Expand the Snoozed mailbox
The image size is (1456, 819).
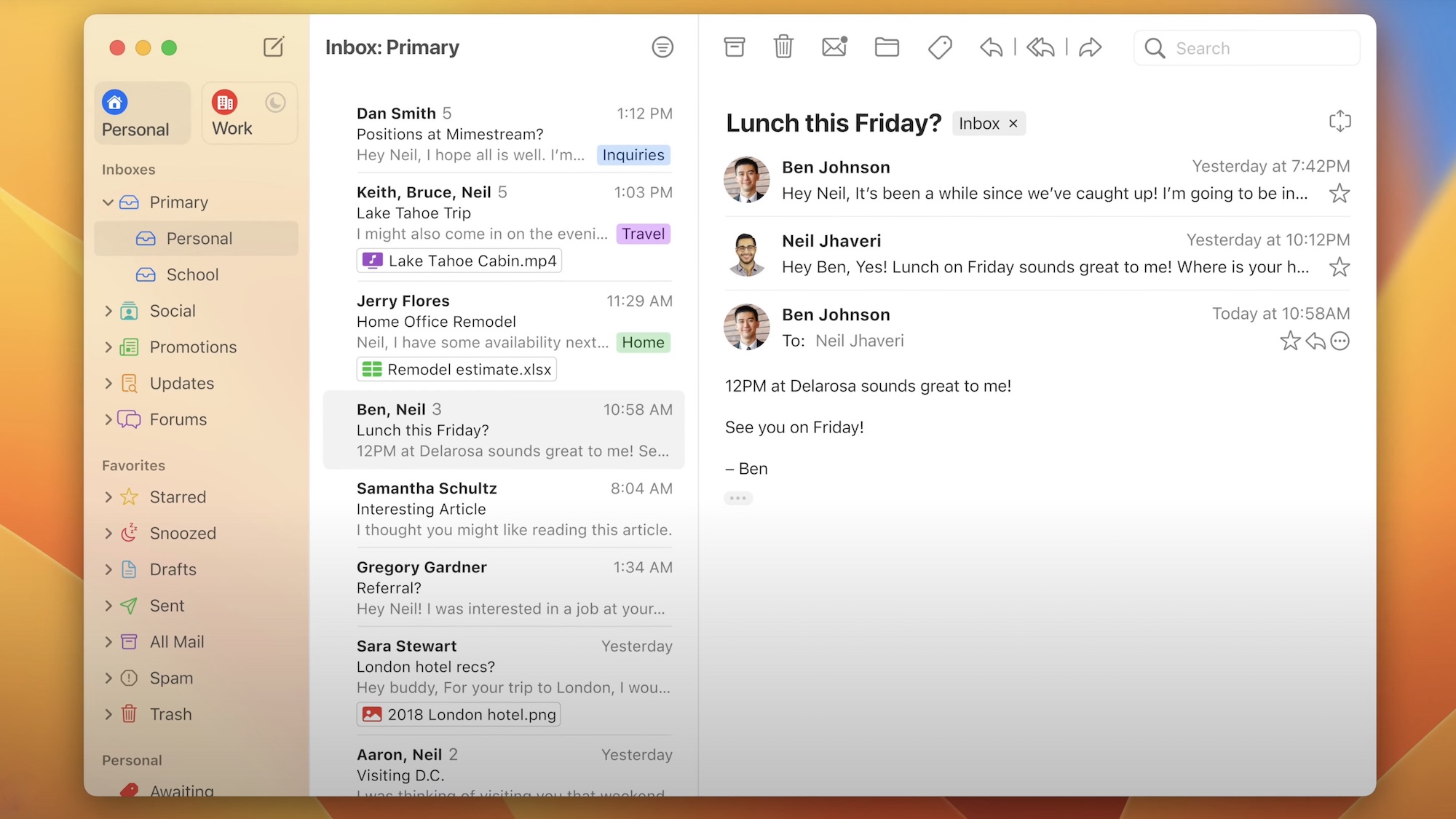(x=108, y=534)
